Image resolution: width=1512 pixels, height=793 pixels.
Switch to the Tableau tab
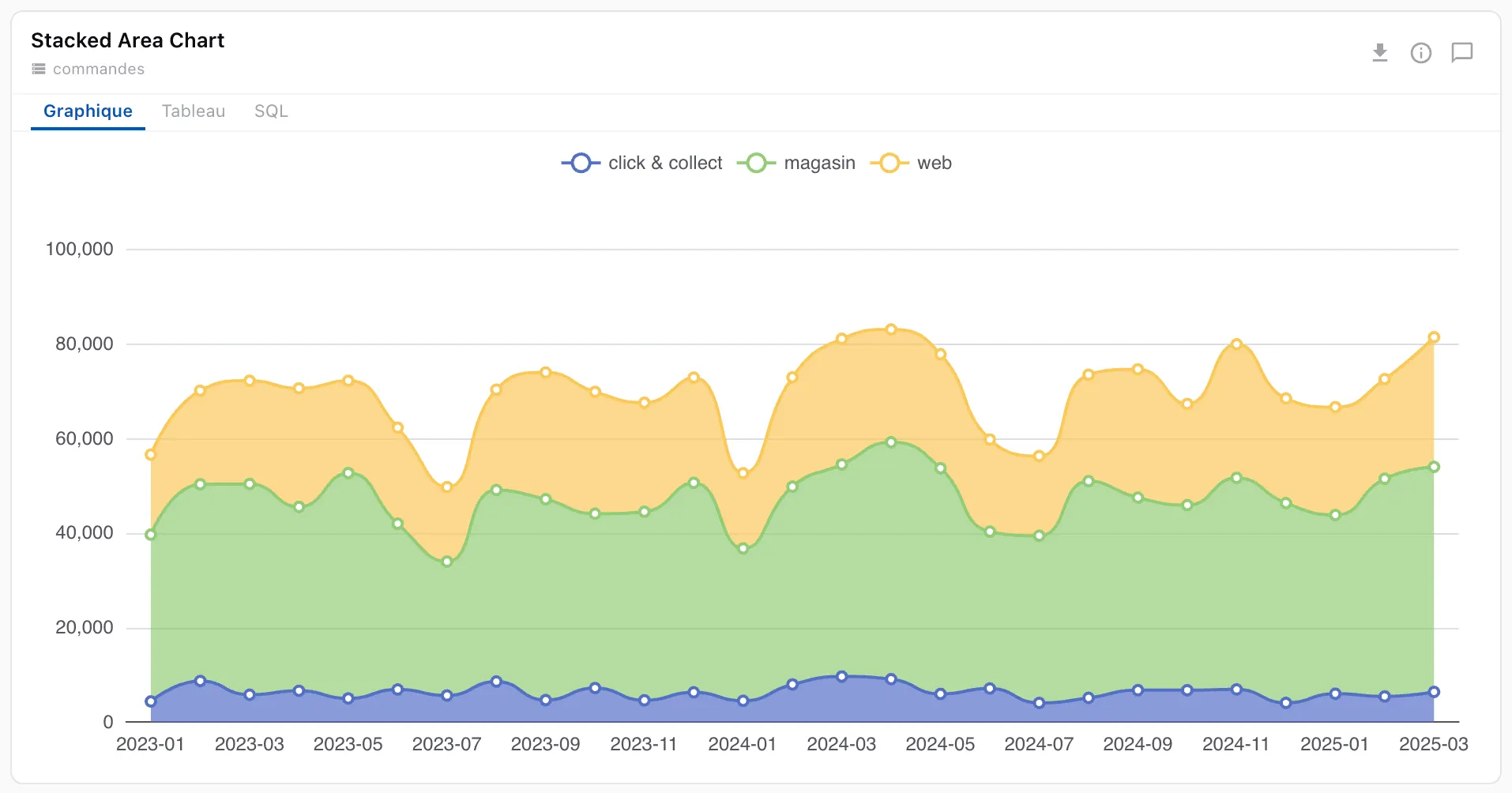coord(194,111)
